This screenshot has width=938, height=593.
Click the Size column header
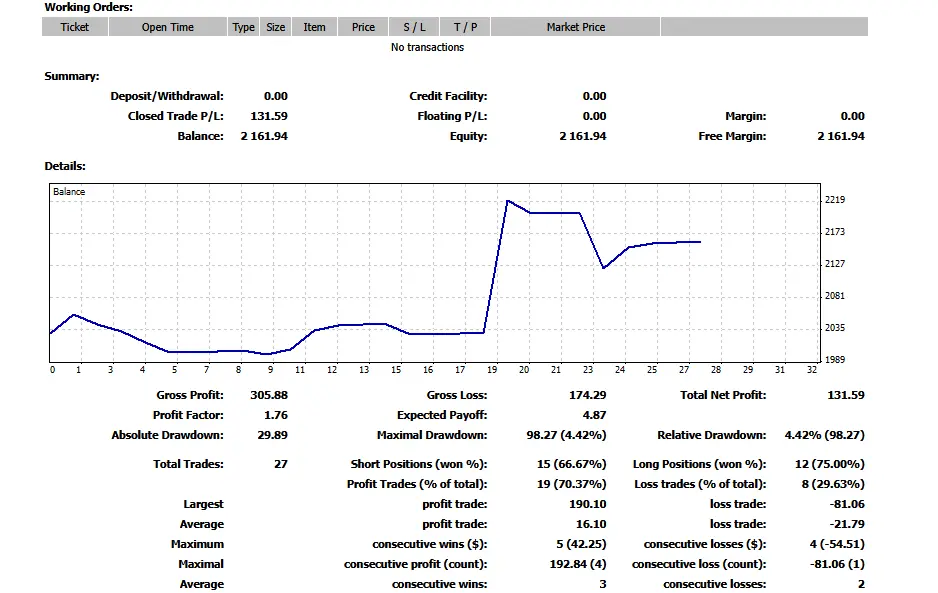tap(276, 27)
